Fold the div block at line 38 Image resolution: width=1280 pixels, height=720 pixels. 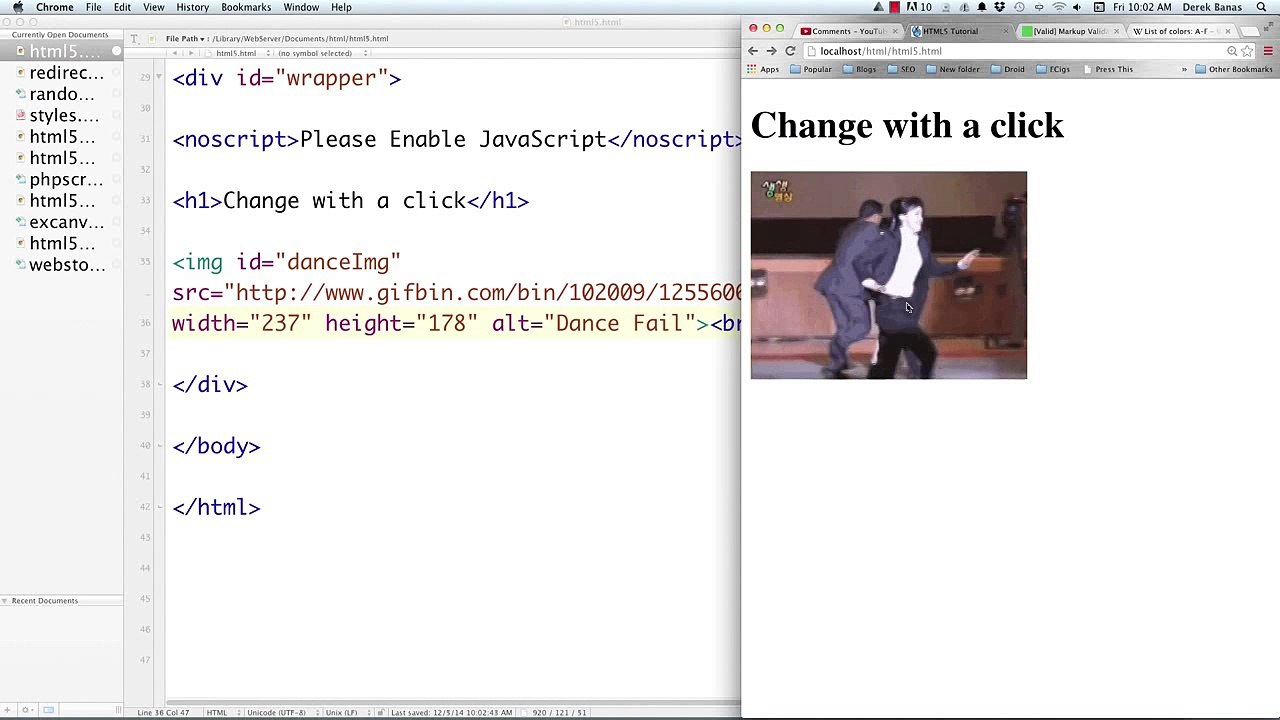160,385
